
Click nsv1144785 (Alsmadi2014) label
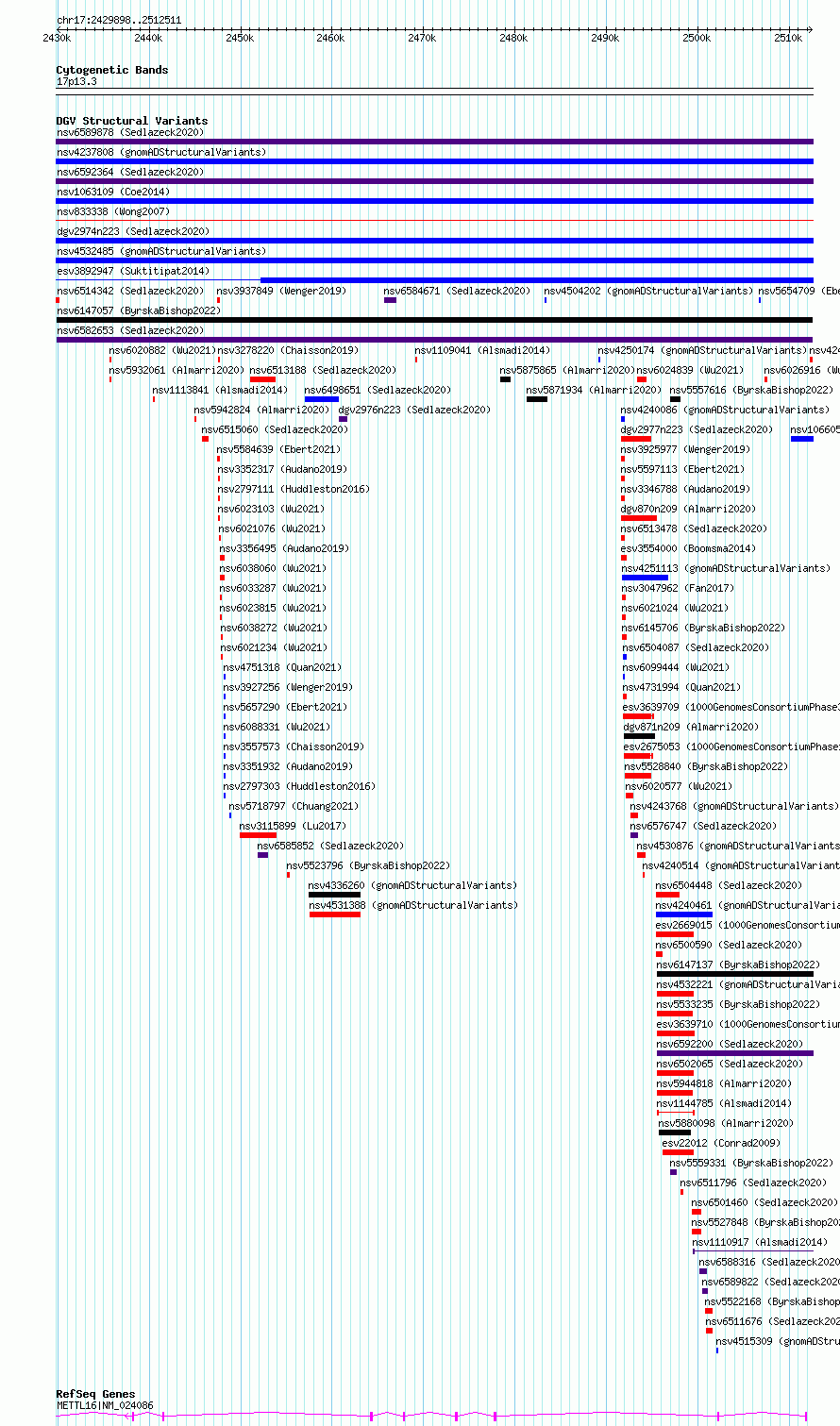725,1103
